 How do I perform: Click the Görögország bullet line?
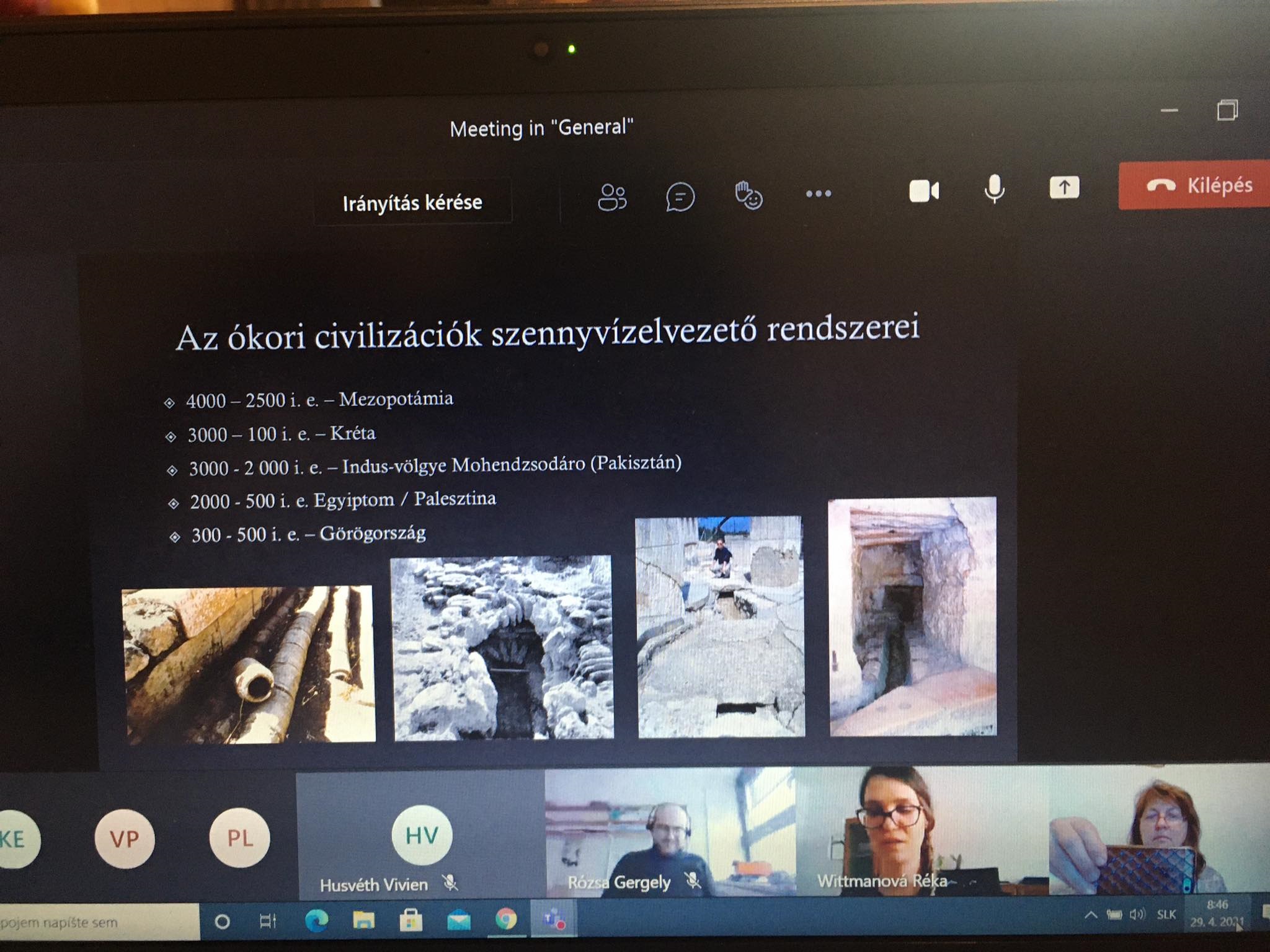[298, 534]
